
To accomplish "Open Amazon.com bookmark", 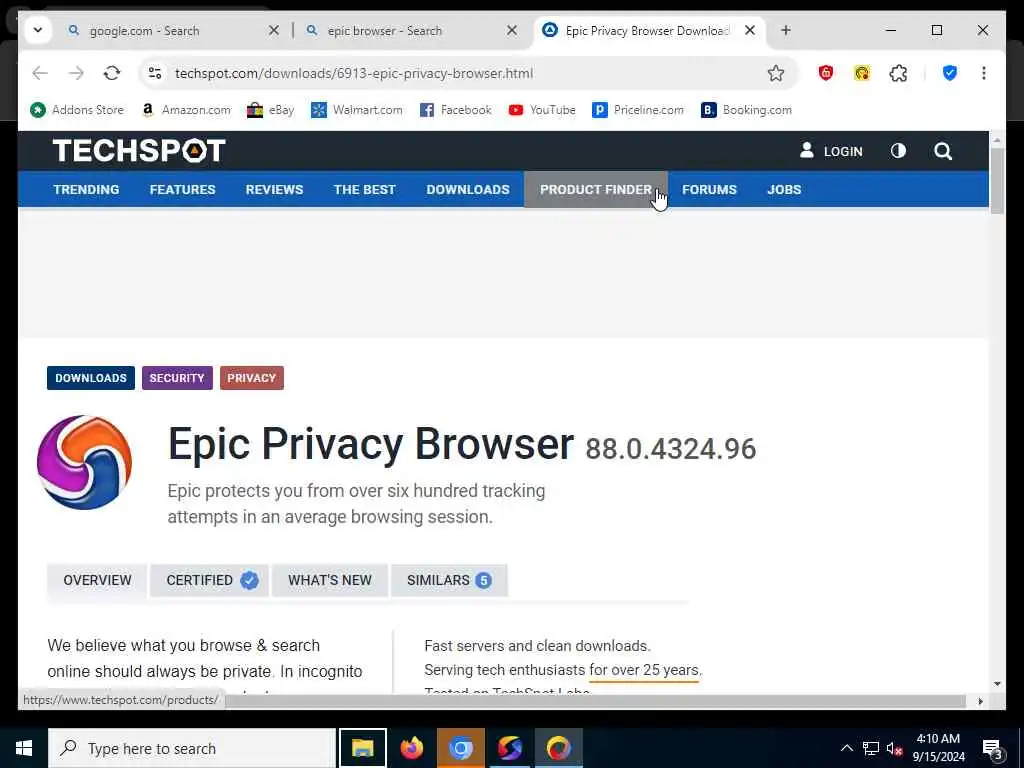I will (186, 110).
